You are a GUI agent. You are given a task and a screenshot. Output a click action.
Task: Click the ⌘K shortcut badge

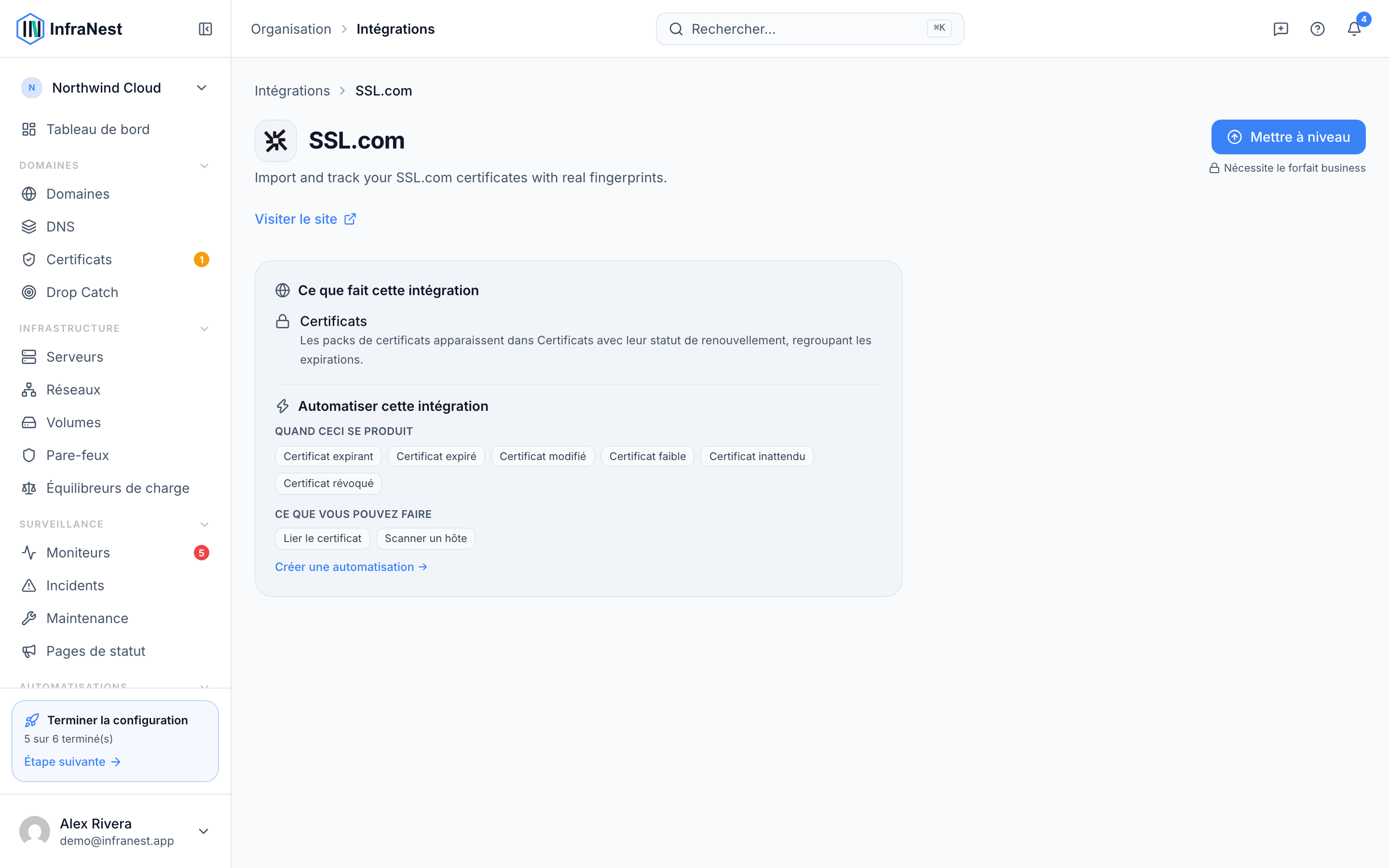point(939,28)
